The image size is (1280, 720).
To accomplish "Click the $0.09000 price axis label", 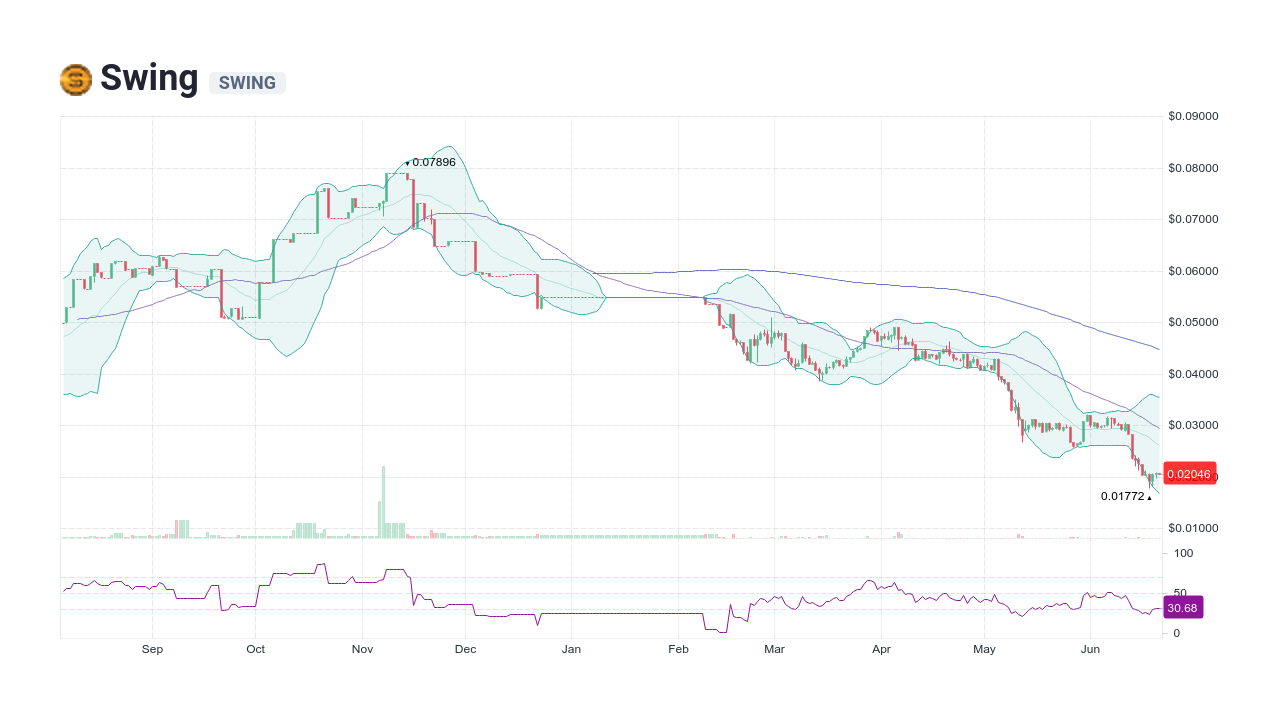I will coord(1192,116).
